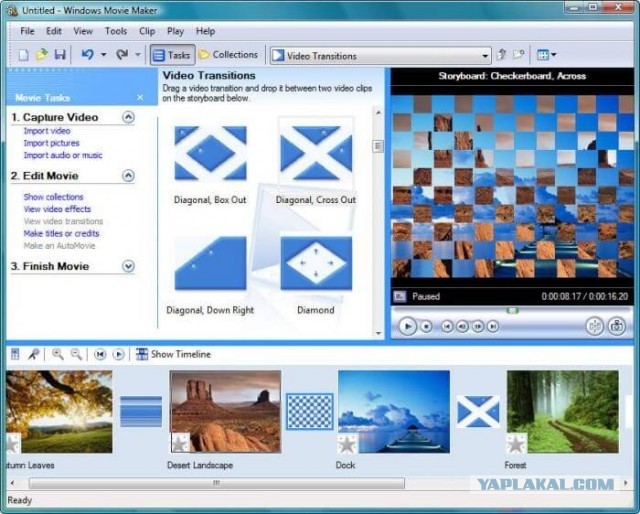Screen dimensions: 640x514
Task: Click the Next Frame button
Action: [478, 327]
